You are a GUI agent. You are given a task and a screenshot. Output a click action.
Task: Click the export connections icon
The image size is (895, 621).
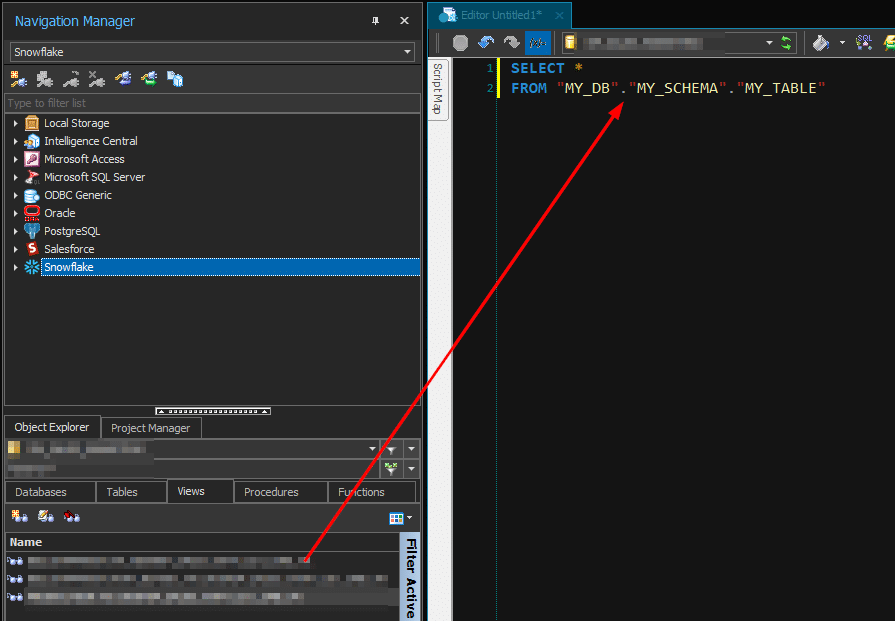[149, 79]
